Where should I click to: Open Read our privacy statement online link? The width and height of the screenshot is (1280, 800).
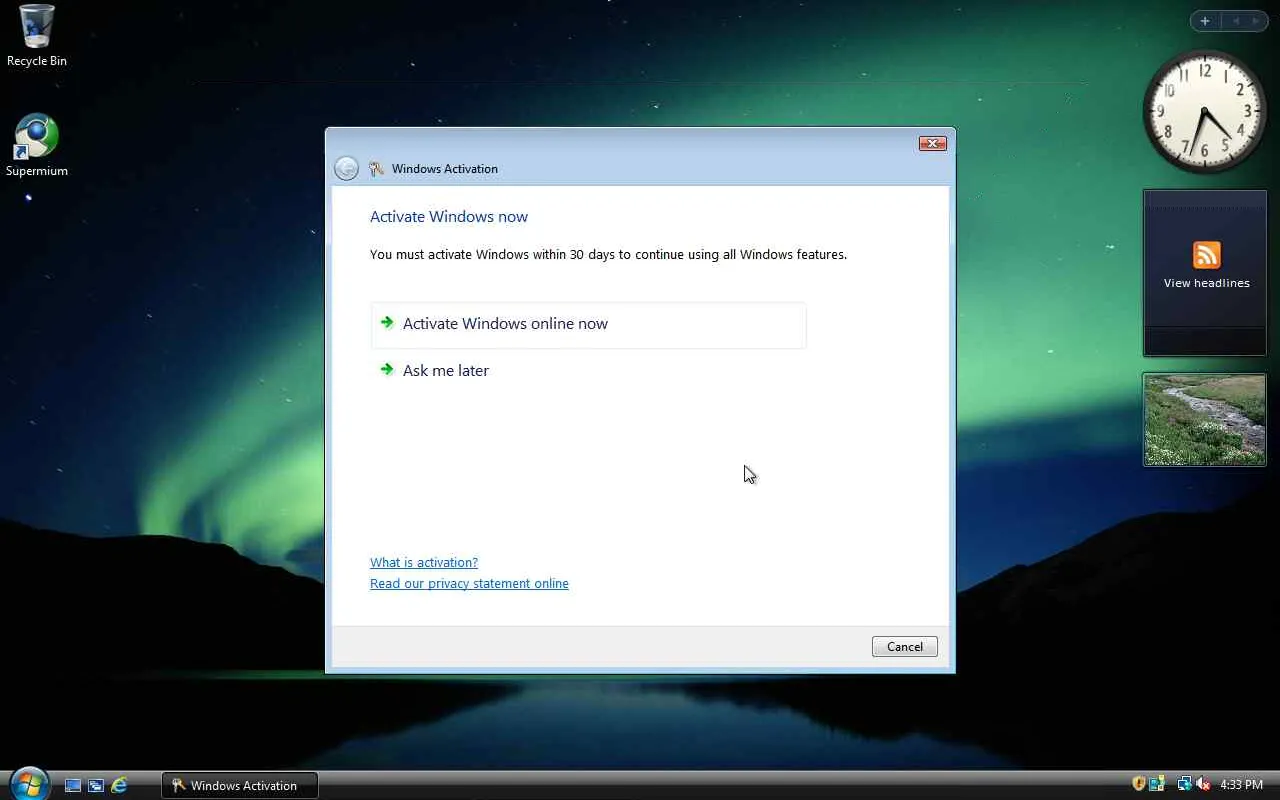[x=469, y=584]
